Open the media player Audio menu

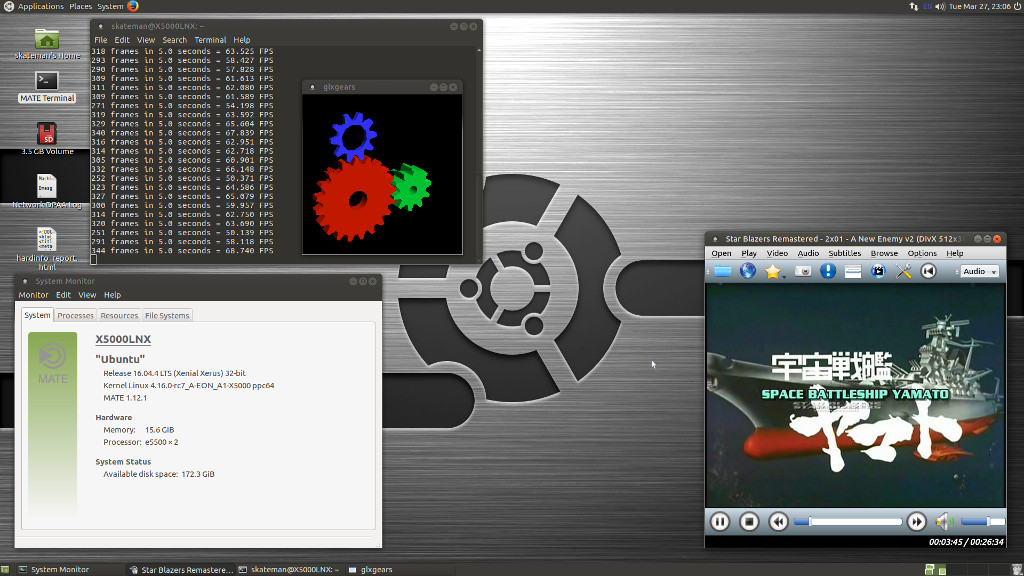(808, 253)
